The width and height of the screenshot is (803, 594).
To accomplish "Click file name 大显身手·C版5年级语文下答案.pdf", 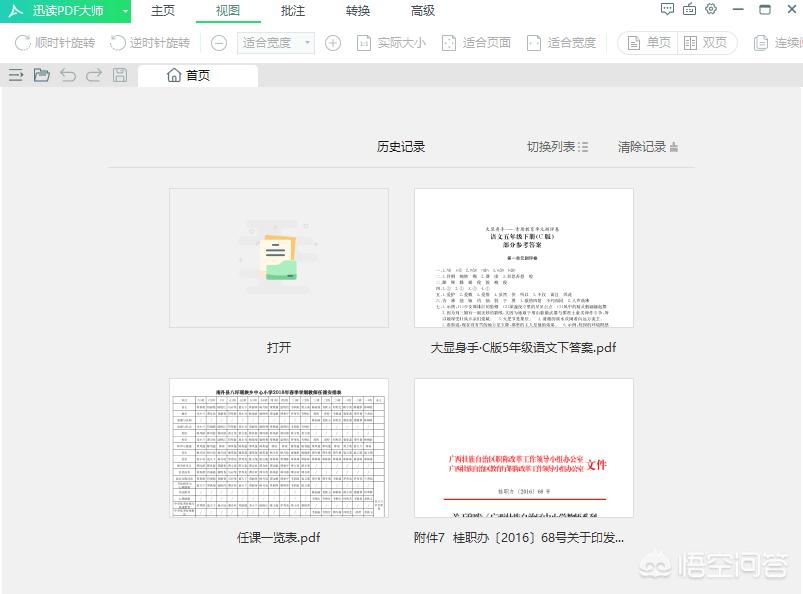I will 523,348.
